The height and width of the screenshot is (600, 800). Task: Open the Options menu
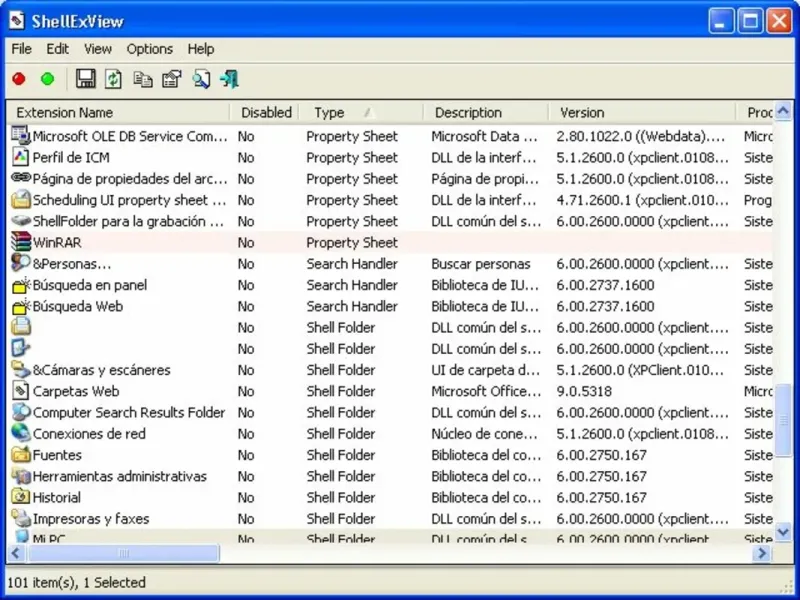pos(149,49)
